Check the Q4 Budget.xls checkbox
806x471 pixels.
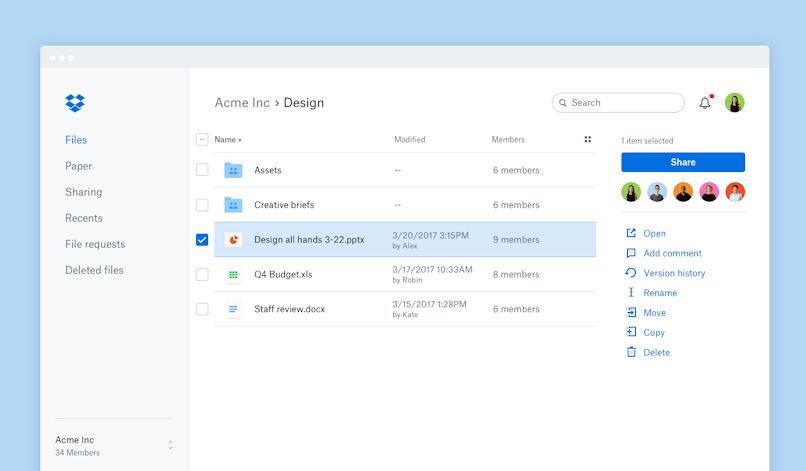point(202,275)
